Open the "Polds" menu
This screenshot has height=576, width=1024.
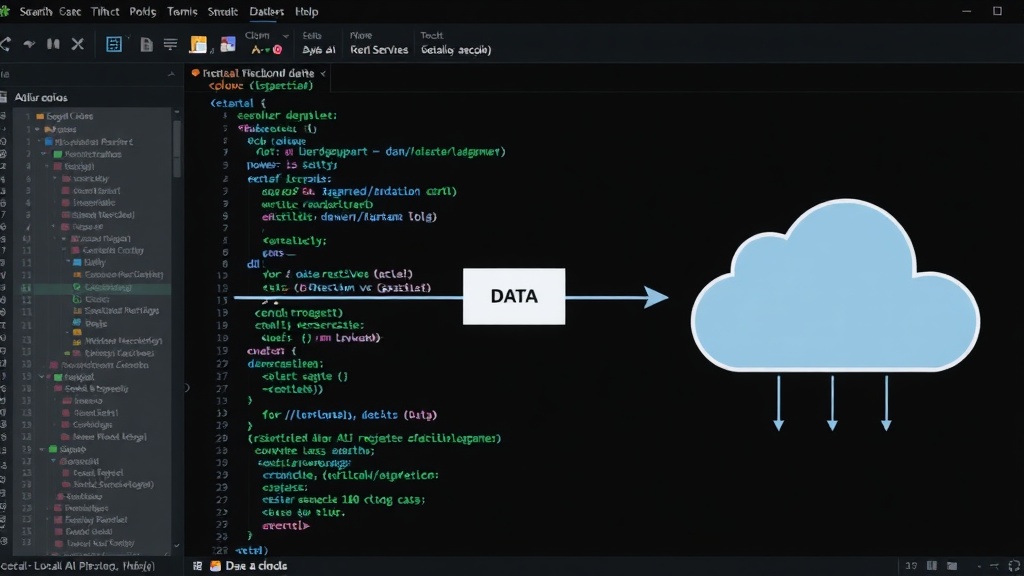point(143,12)
